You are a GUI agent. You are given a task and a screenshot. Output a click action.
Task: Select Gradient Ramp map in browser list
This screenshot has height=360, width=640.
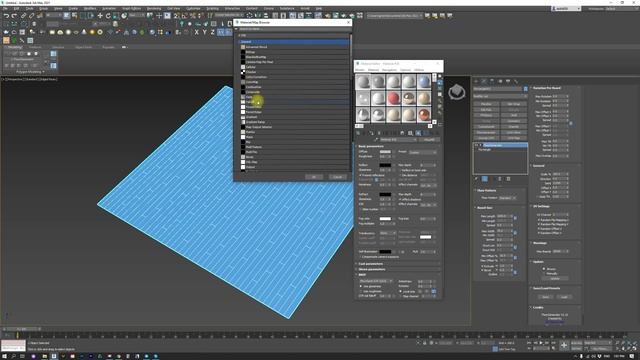pyautogui.click(x=294, y=122)
